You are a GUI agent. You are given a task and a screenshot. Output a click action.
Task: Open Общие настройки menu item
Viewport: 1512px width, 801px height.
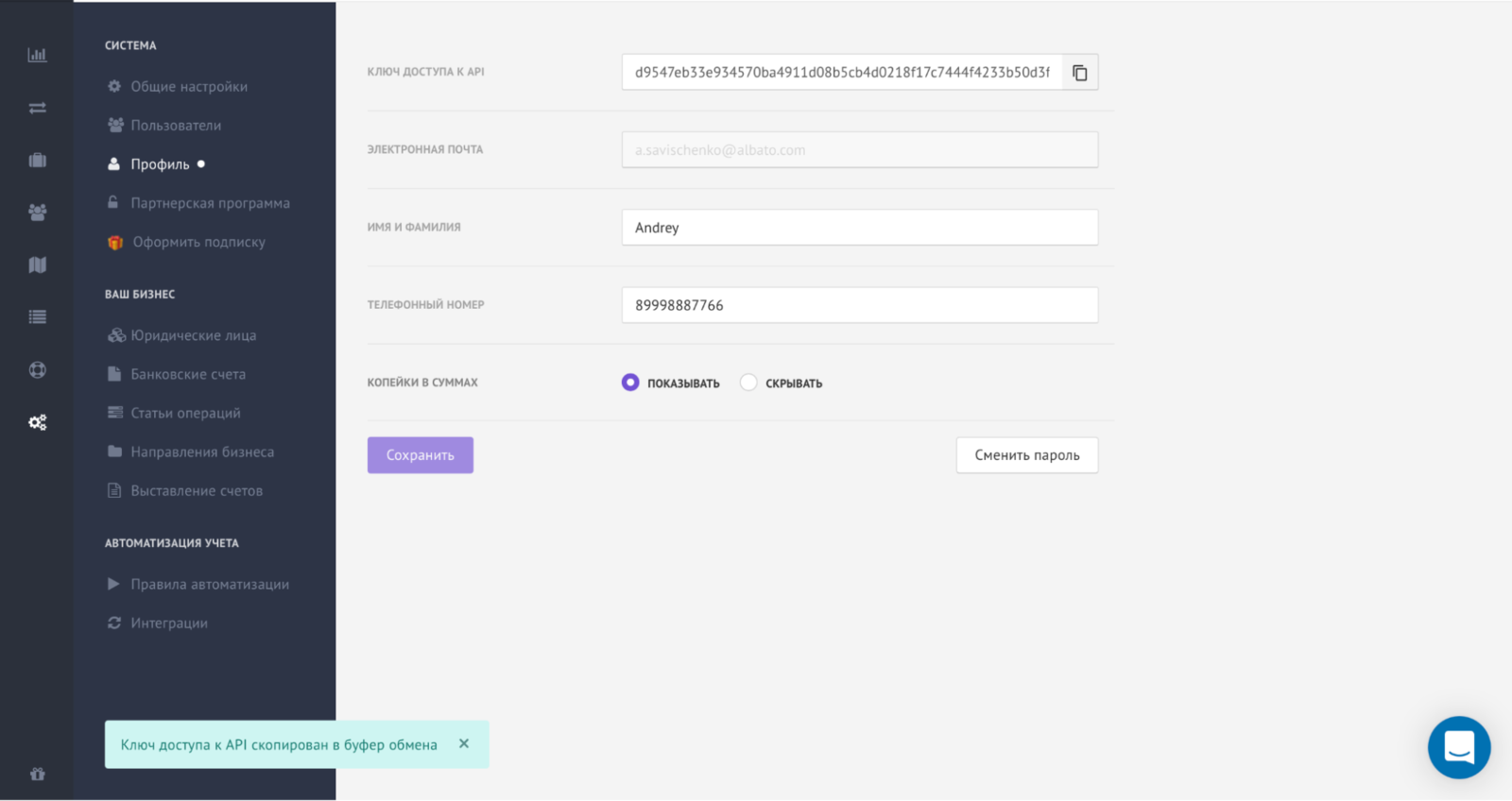(188, 87)
